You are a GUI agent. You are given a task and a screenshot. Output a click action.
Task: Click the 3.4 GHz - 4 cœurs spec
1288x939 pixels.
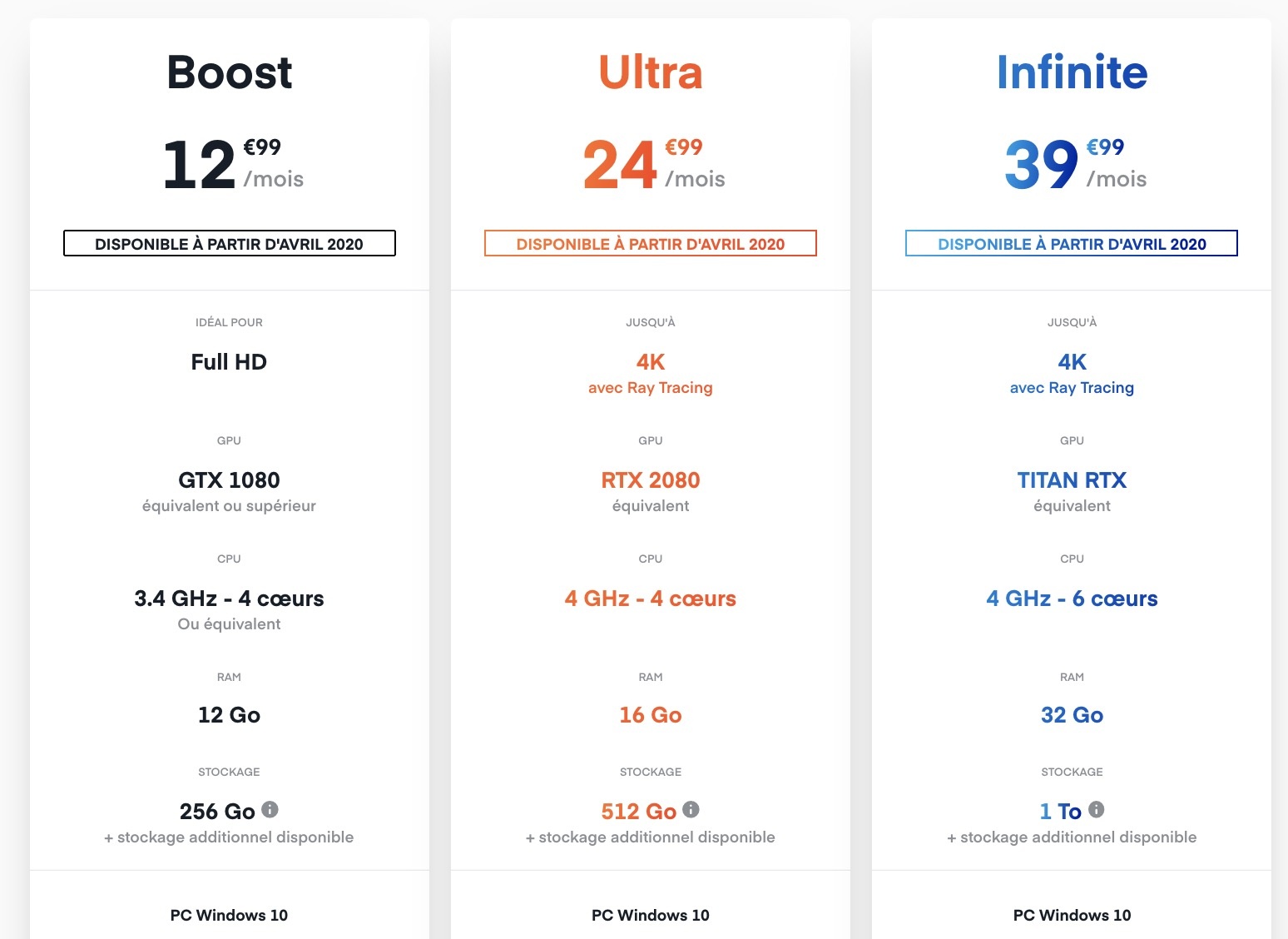[230, 599]
